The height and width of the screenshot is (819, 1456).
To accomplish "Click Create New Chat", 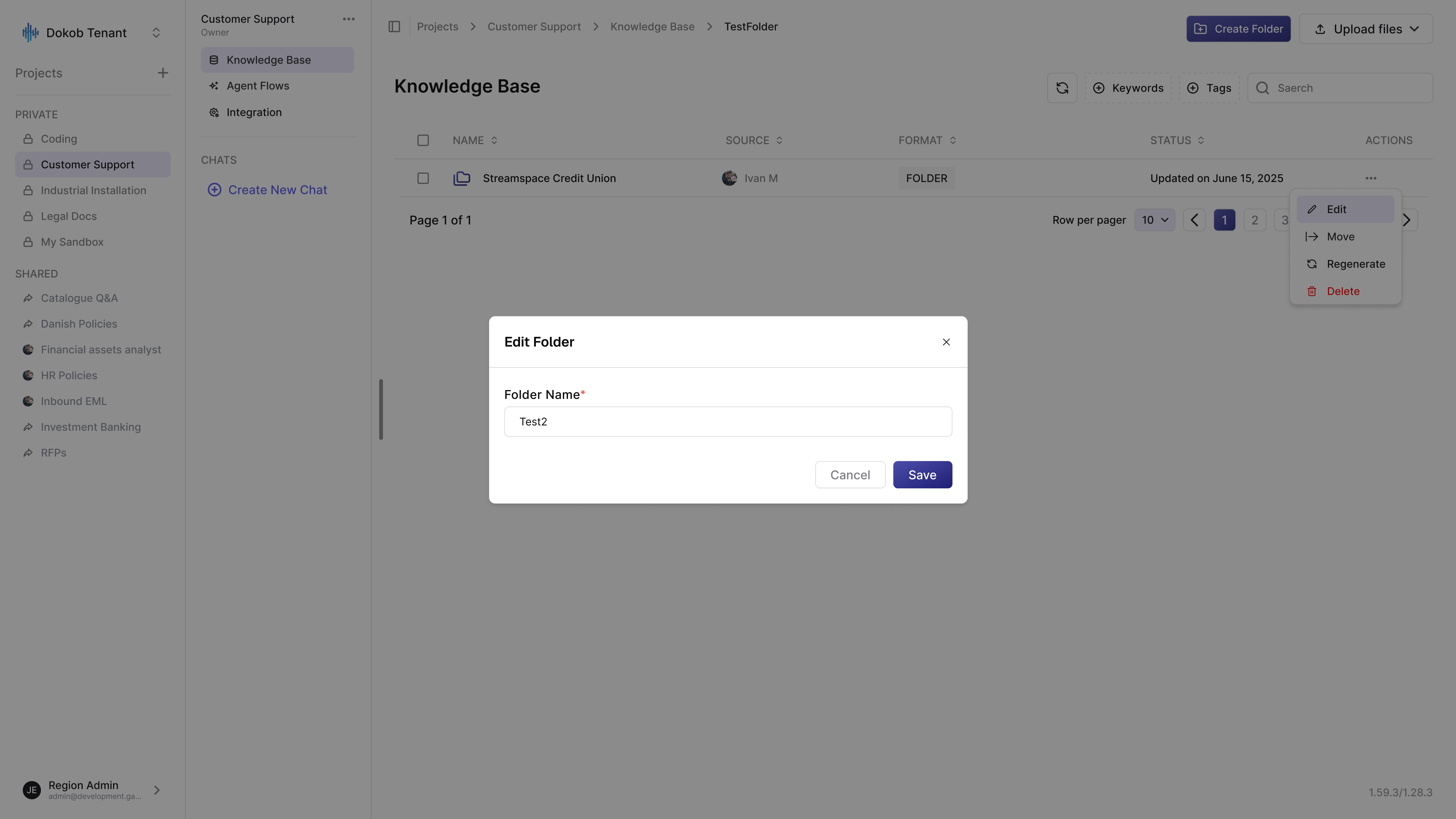I will click(x=267, y=190).
